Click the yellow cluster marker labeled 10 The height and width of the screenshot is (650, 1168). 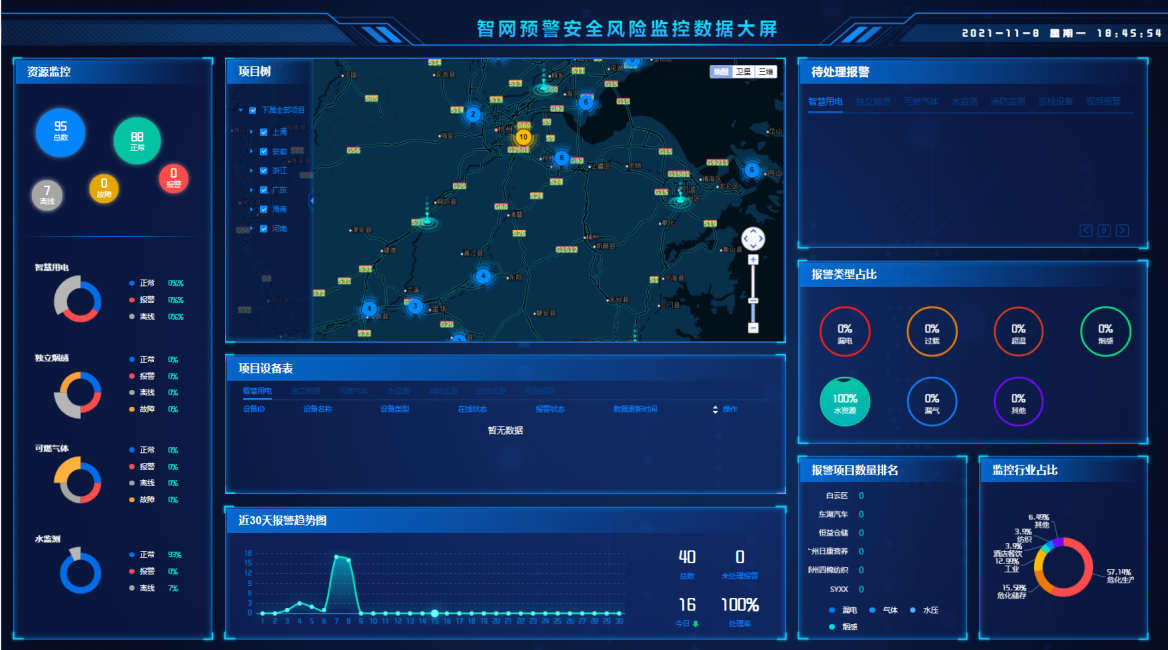coord(523,137)
